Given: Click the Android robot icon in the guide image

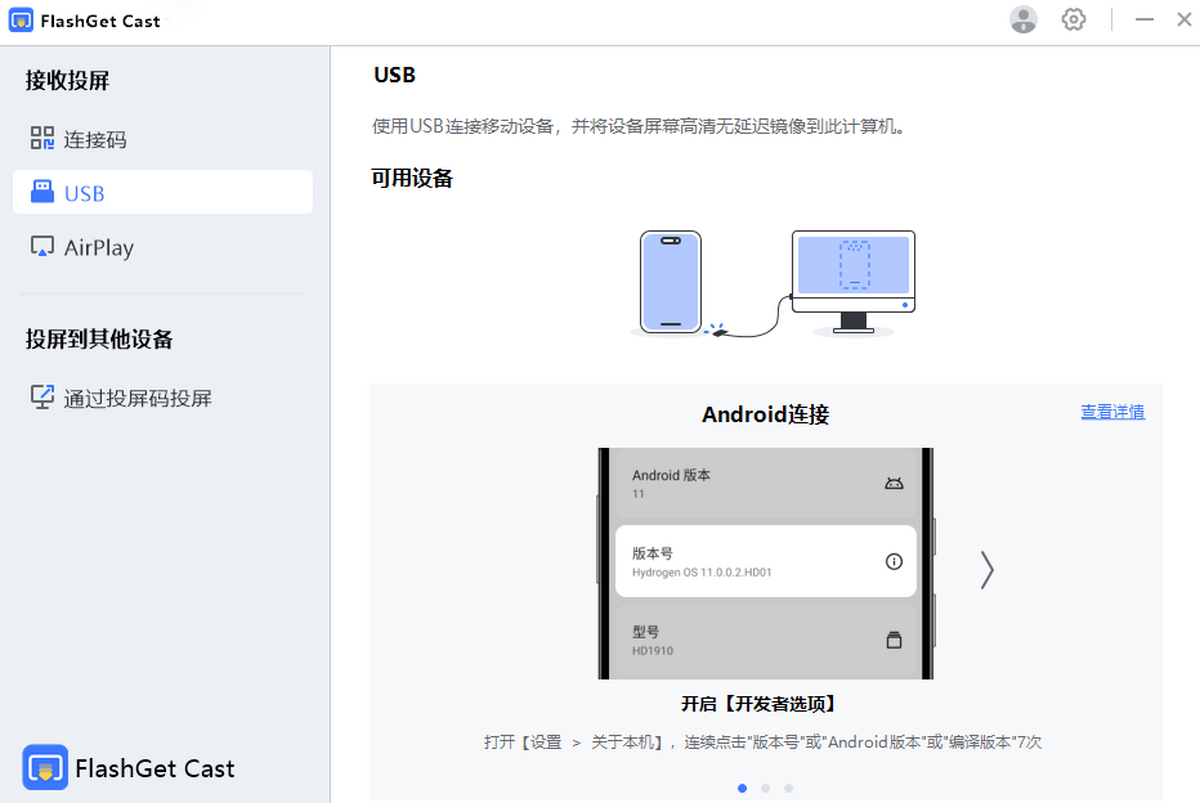Looking at the screenshot, I should [894, 484].
